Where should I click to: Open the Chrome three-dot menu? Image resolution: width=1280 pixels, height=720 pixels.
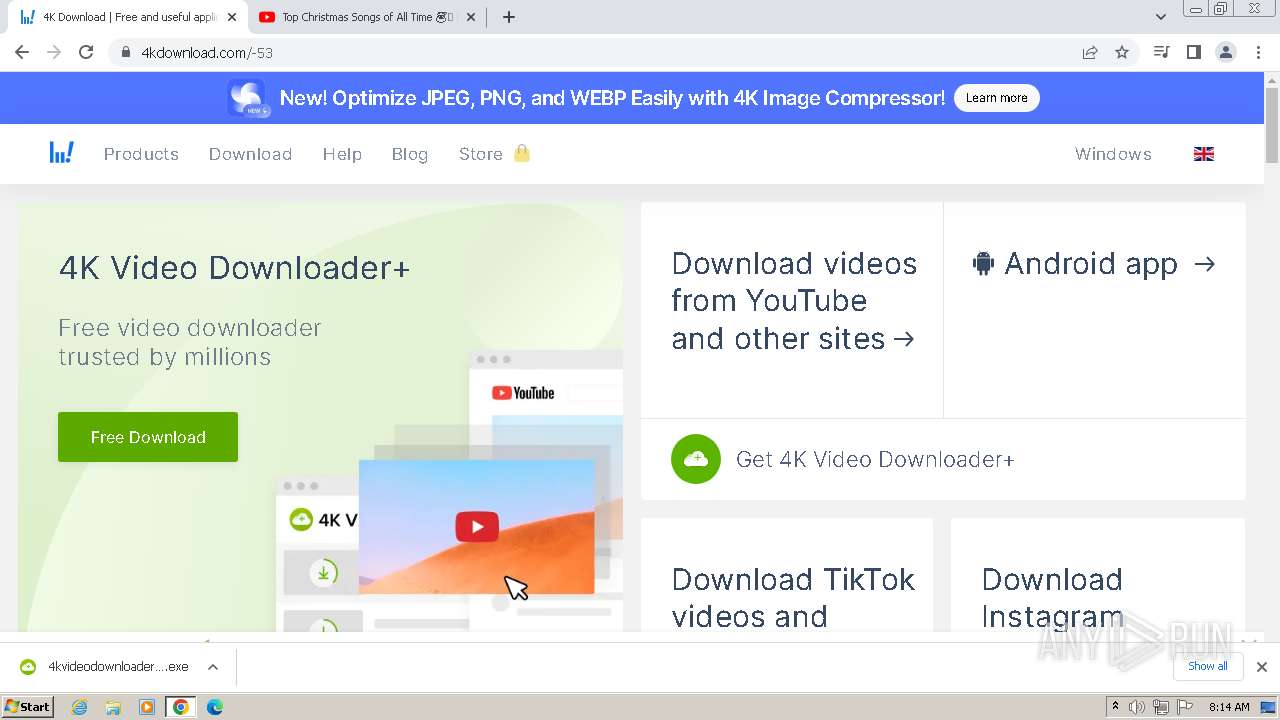pos(1258,52)
